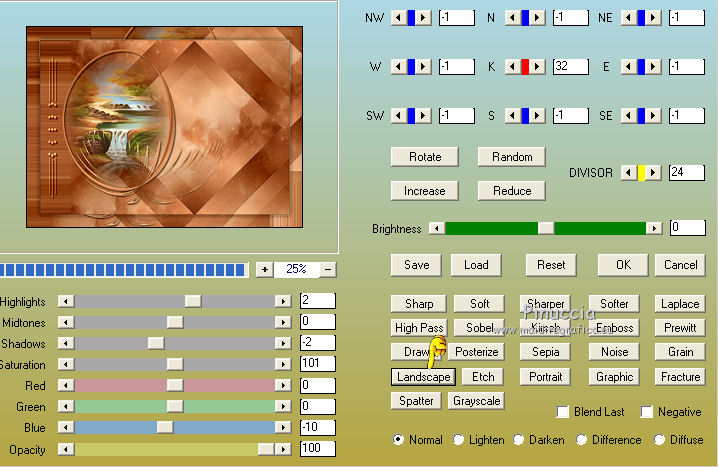Click the preview image thumbnail
Image resolution: width=718 pixels, height=467 pixels.
(x=164, y=127)
